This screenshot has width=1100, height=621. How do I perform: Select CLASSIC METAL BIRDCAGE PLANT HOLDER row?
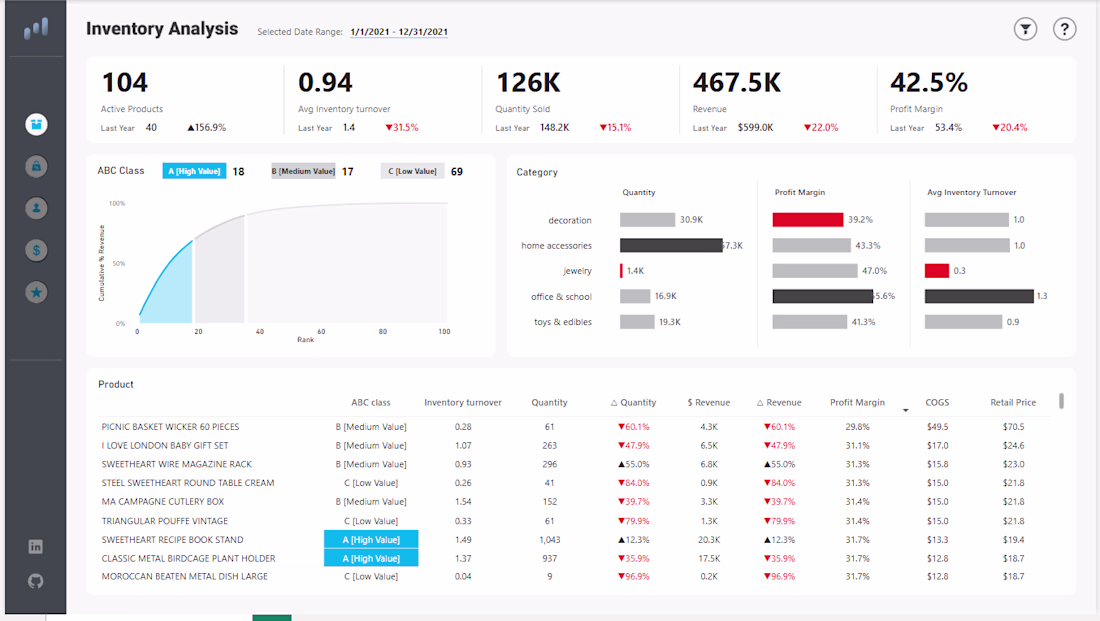click(575, 559)
